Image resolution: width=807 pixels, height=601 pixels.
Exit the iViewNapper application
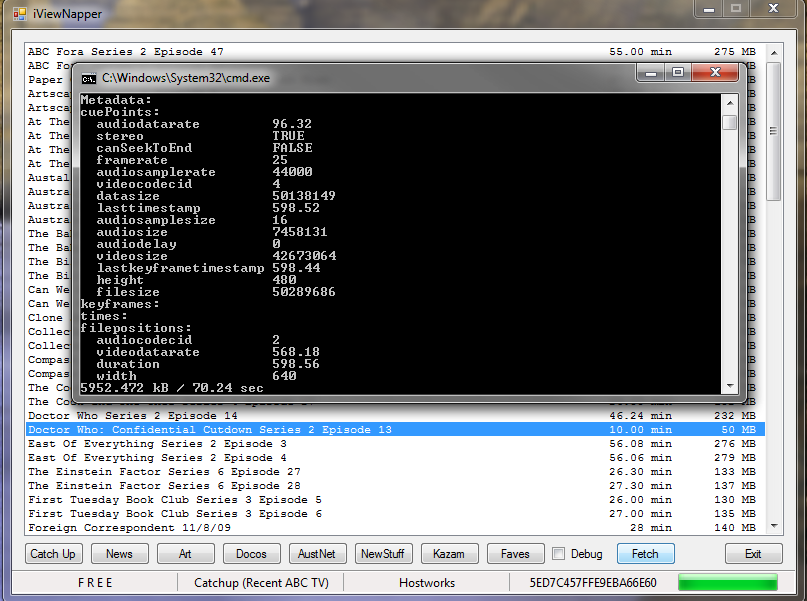tap(753, 554)
